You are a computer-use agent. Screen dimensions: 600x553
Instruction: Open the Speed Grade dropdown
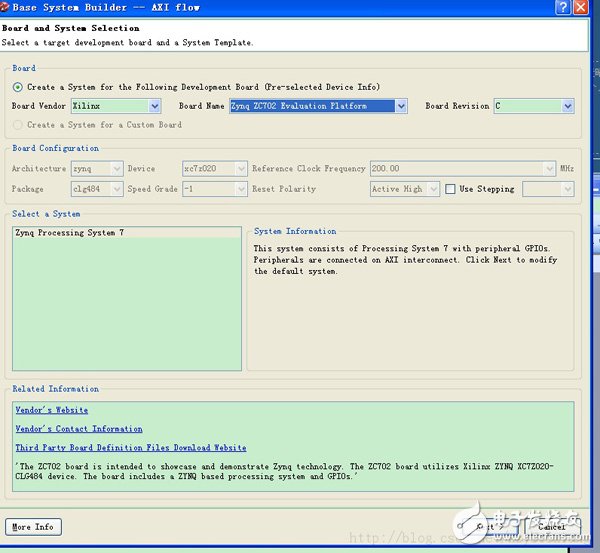240,189
